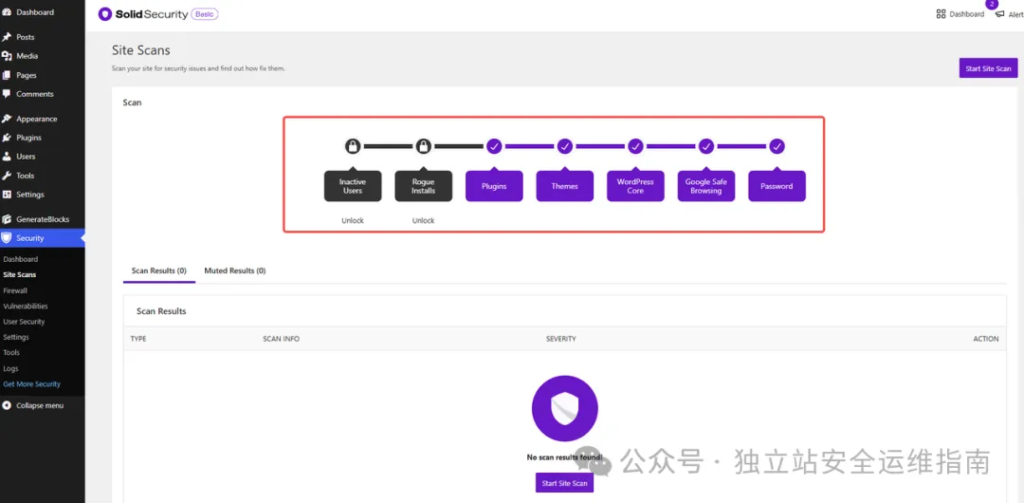This screenshot has height=503, width=1024.
Task: Click the SEVERITY column header
Action: 561,339
